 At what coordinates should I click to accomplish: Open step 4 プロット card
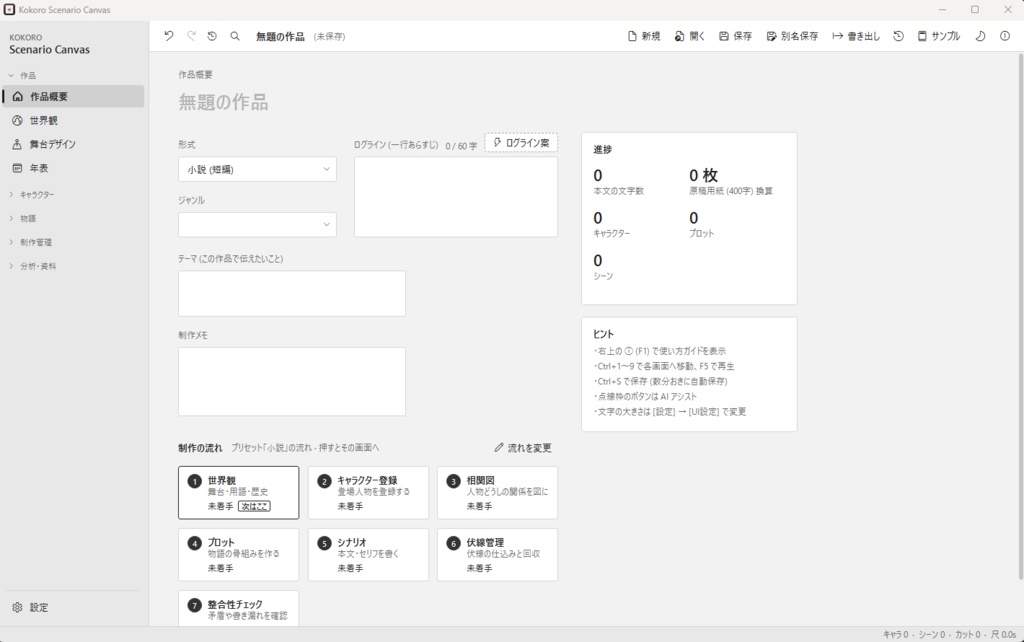coord(238,554)
